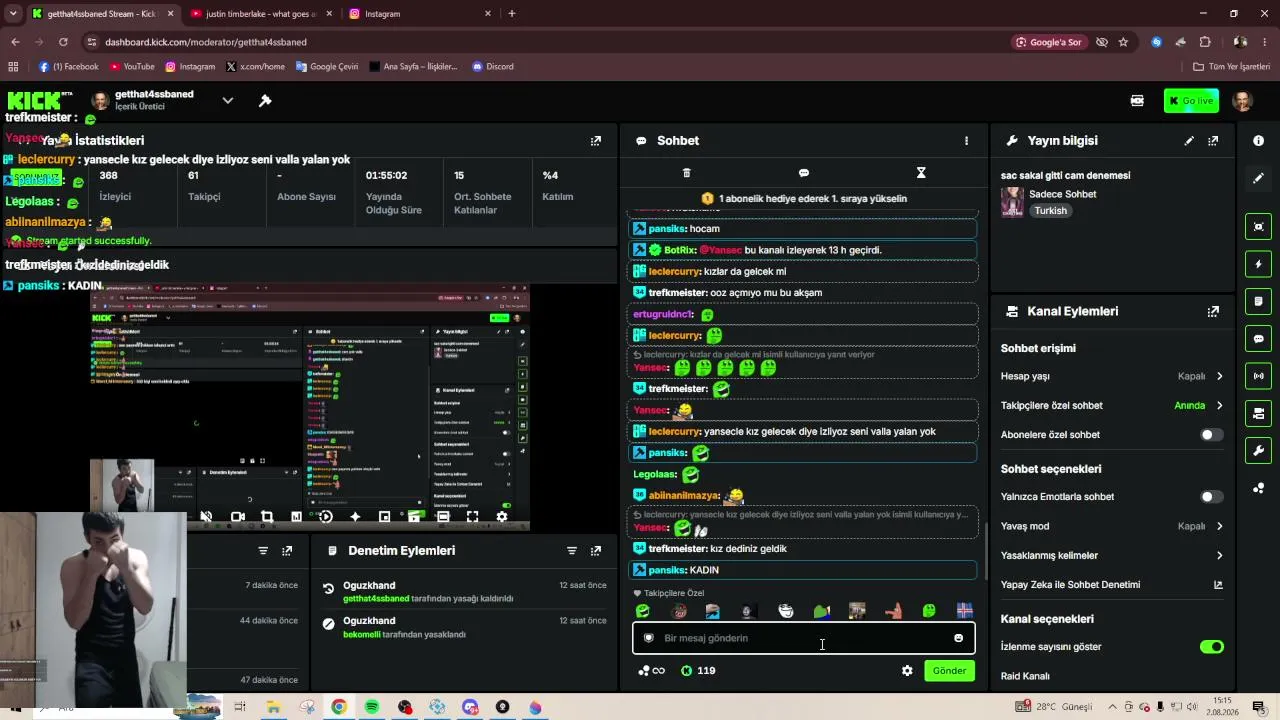Screen dimensions: 1280x720
Task: Toggle the lightning bolt sidebar icon
Action: pyautogui.click(x=1258, y=264)
